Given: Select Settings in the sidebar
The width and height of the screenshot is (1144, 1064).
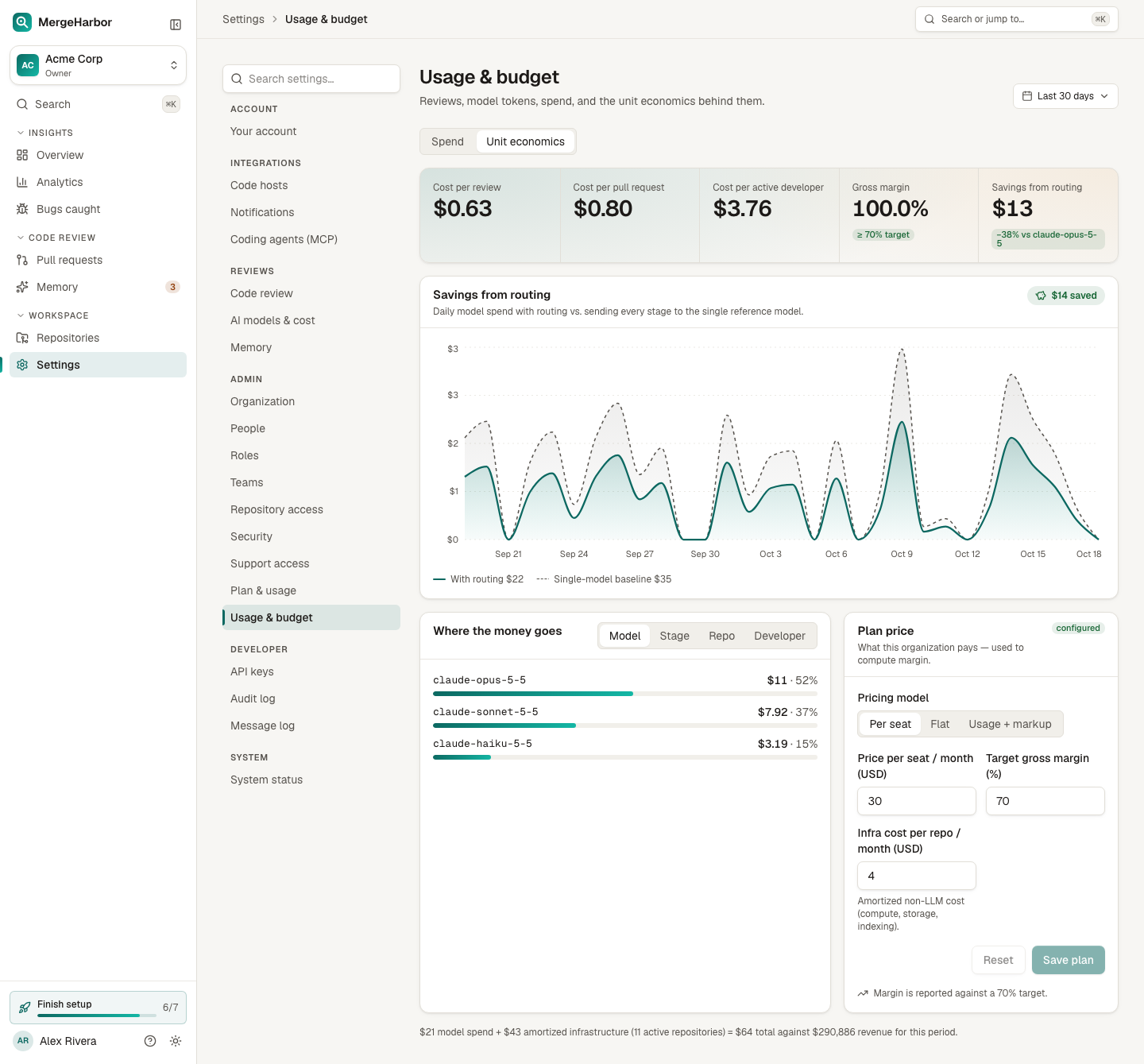Looking at the screenshot, I should pos(98,365).
